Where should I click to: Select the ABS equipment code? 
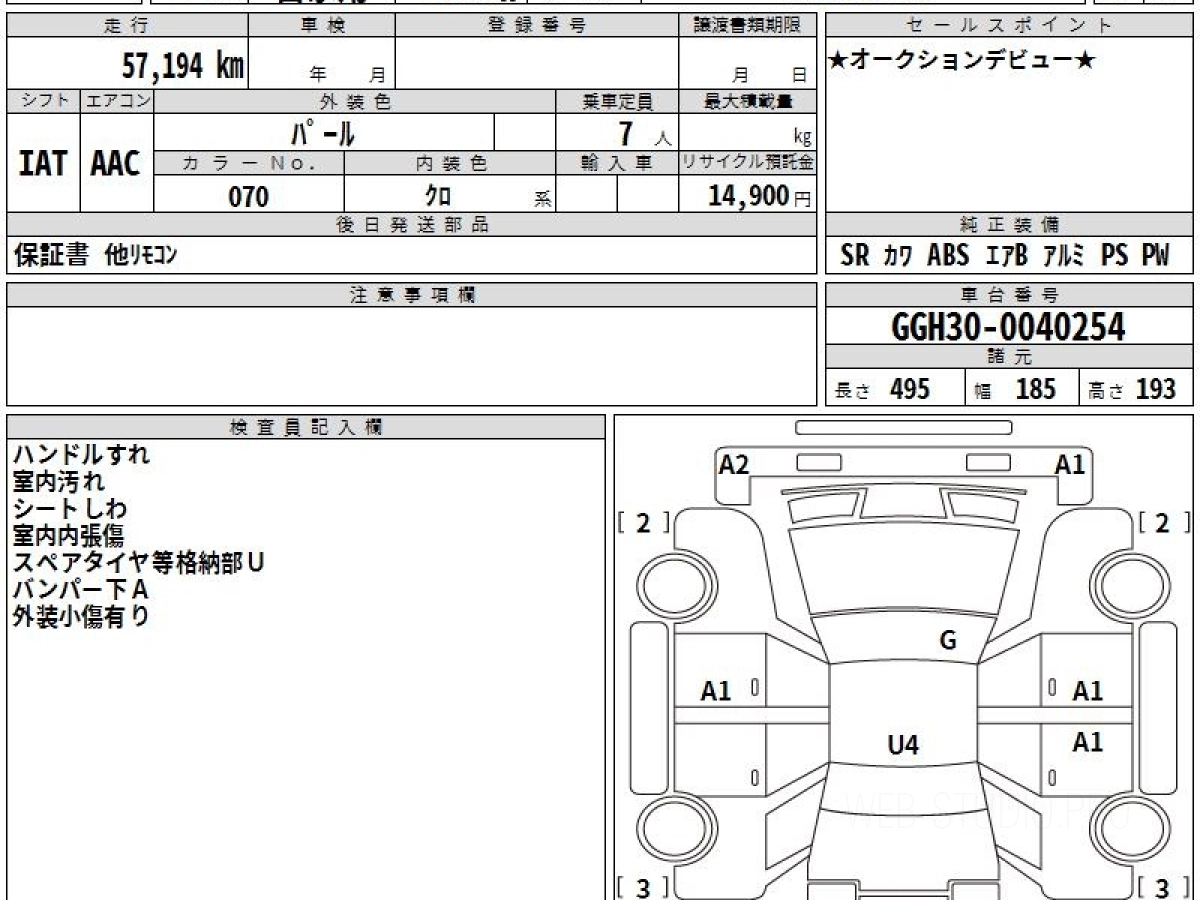[x=948, y=256]
